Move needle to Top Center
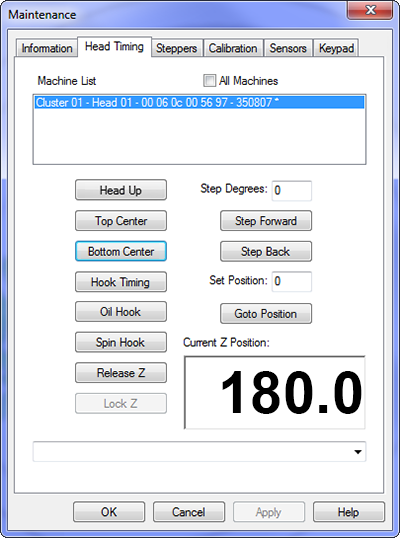This screenshot has width=400, height=538. [x=121, y=221]
